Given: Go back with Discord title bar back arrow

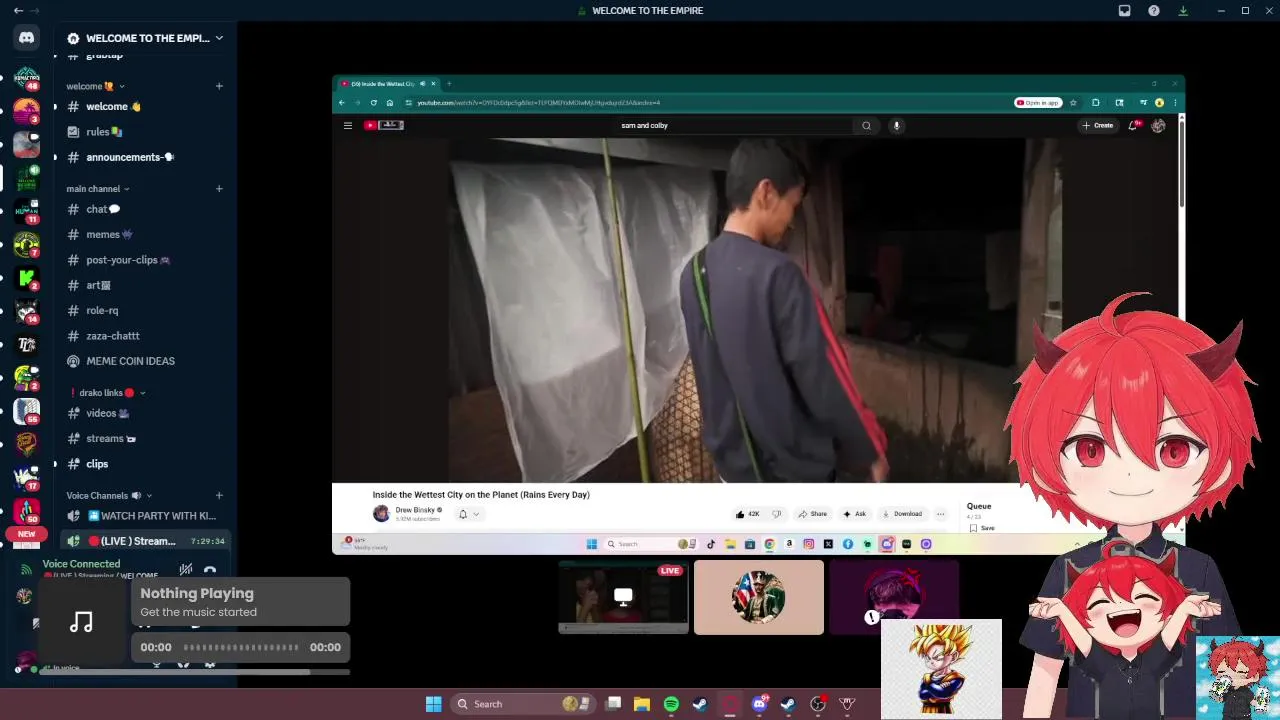Looking at the screenshot, I should pyautogui.click(x=18, y=10).
